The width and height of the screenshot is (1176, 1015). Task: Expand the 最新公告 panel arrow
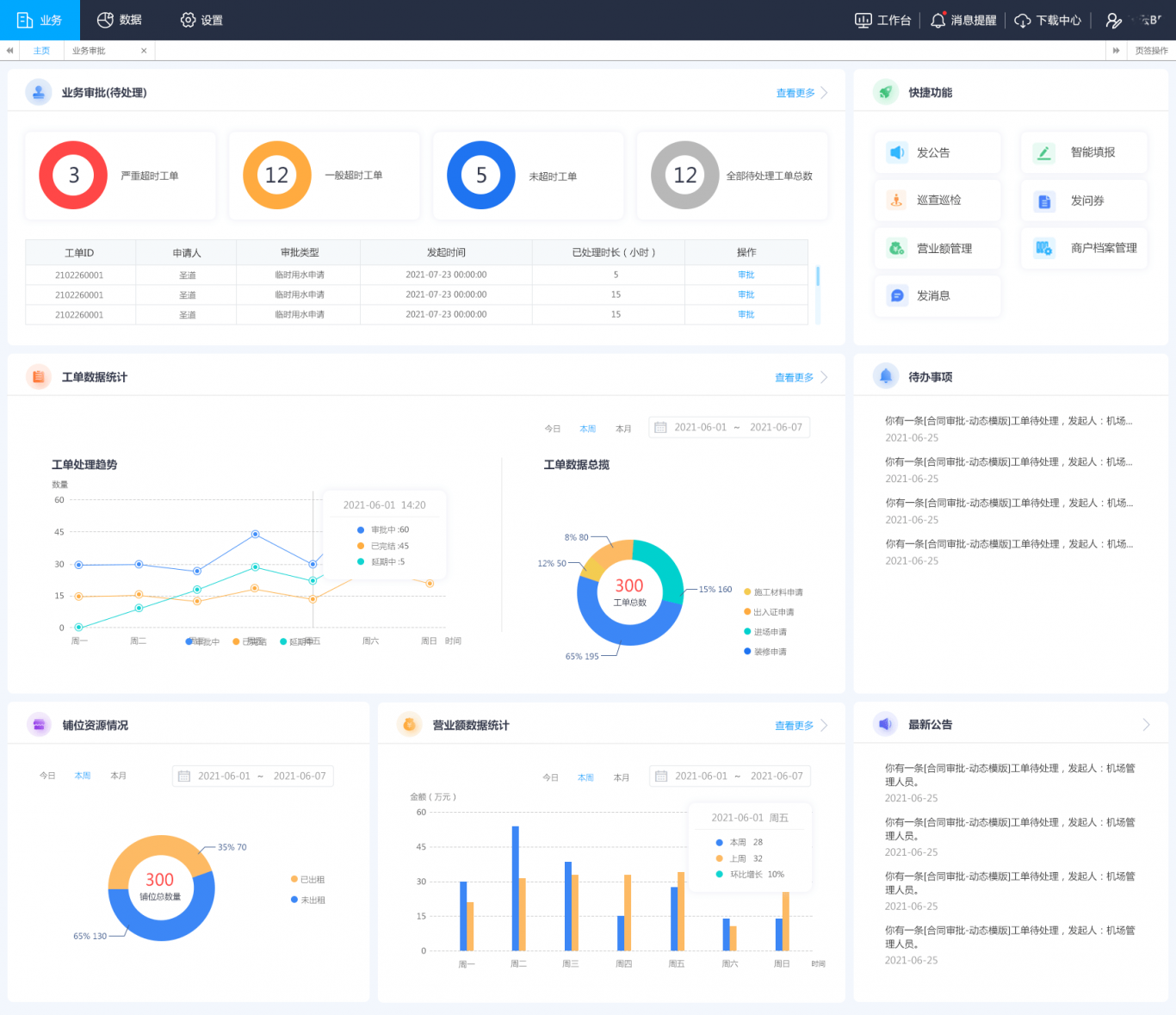coord(1147,725)
